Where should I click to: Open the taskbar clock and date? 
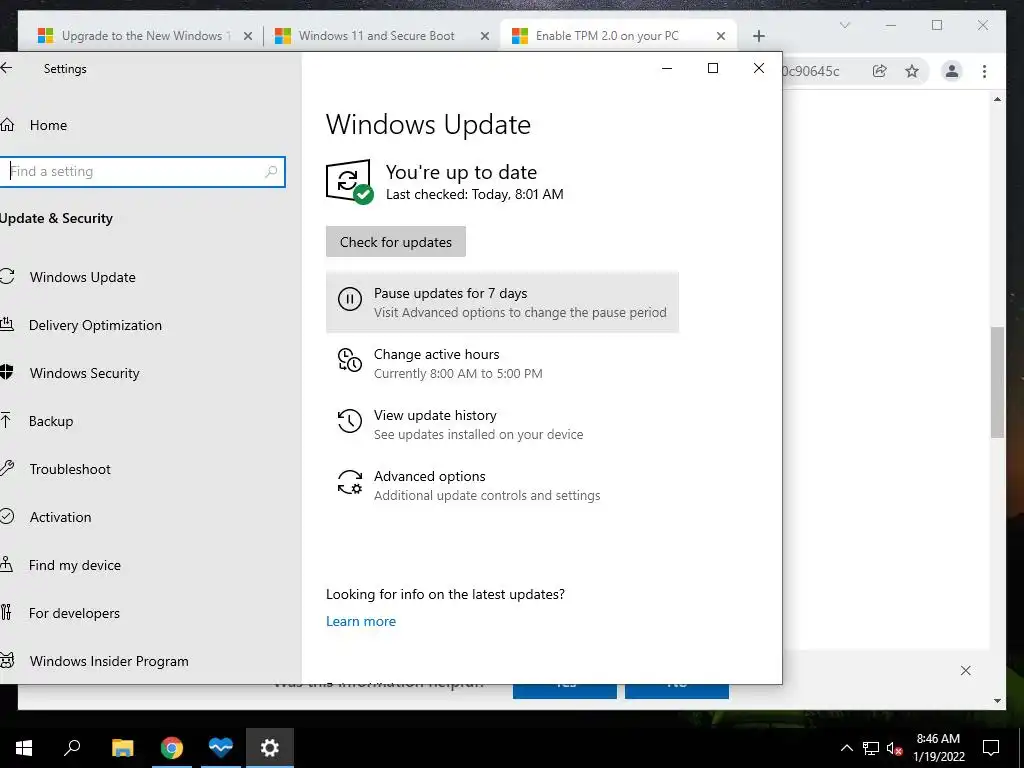(x=938, y=748)
